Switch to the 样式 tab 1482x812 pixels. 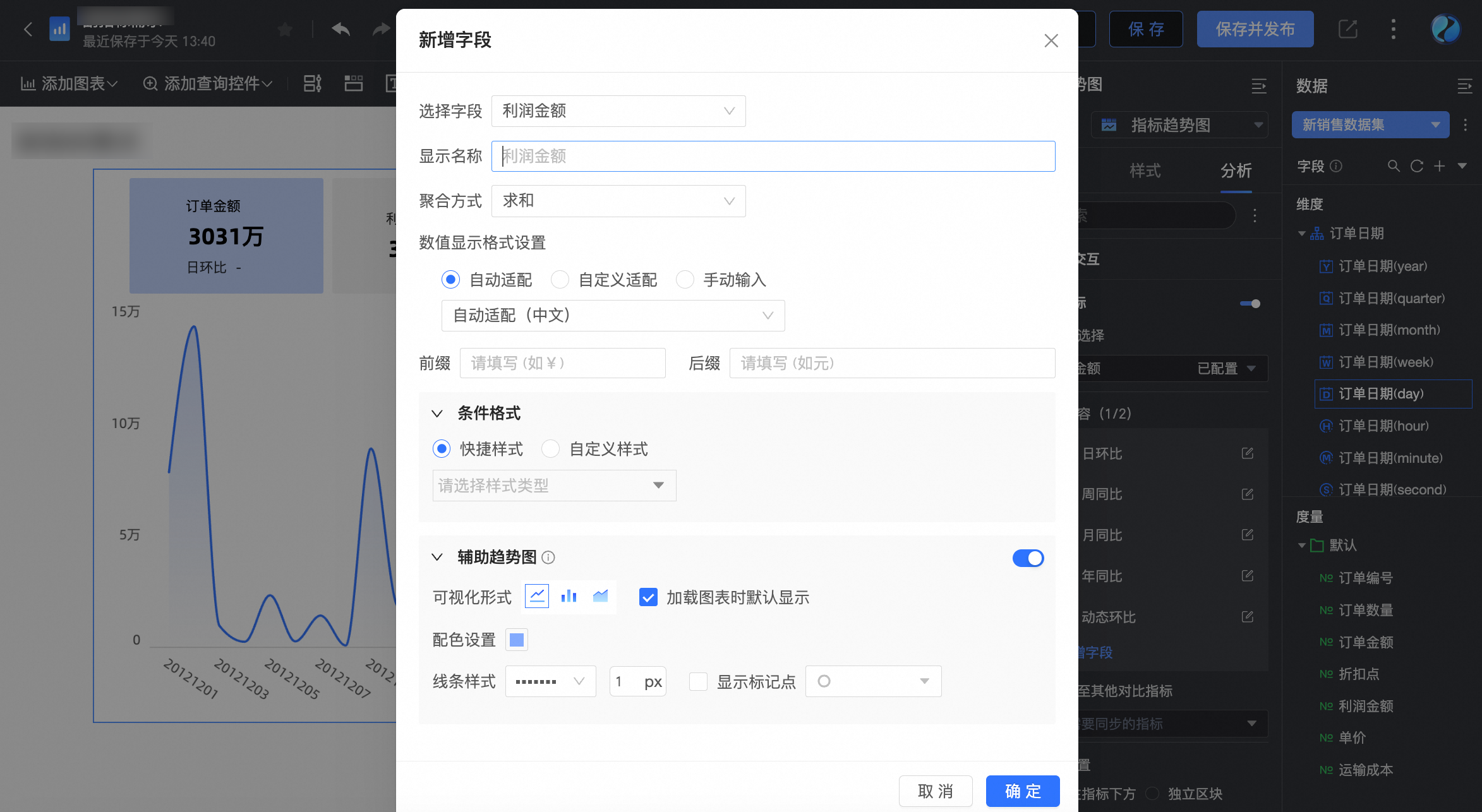1145,170
